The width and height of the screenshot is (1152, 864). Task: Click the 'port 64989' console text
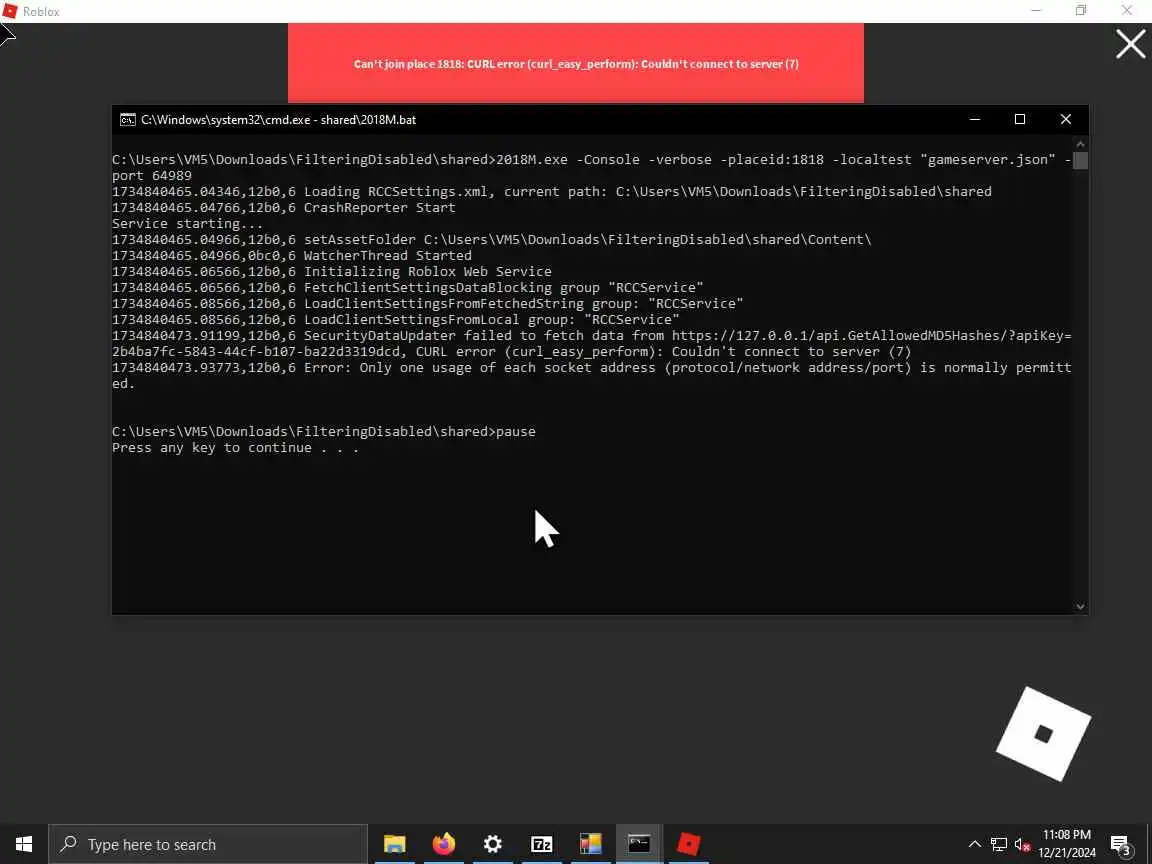click(x=151, y=176)
